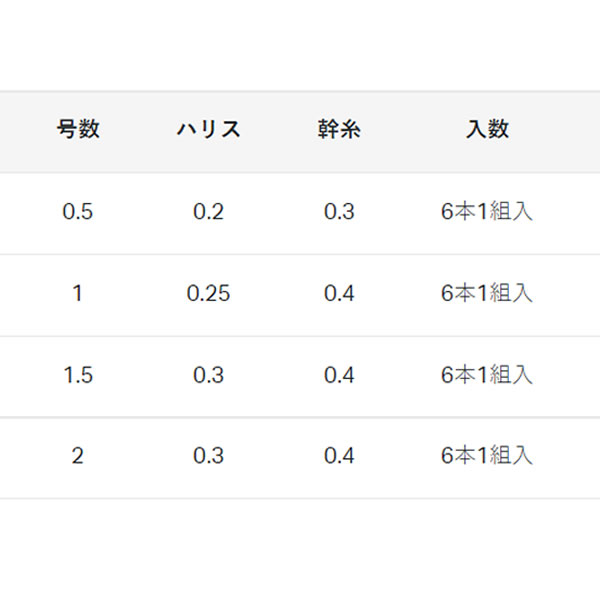Click 幹糸 value 0.3 in first row
The width and height of the screenshot is (600, 600).
pyautogui.click(x=339, y=212)
